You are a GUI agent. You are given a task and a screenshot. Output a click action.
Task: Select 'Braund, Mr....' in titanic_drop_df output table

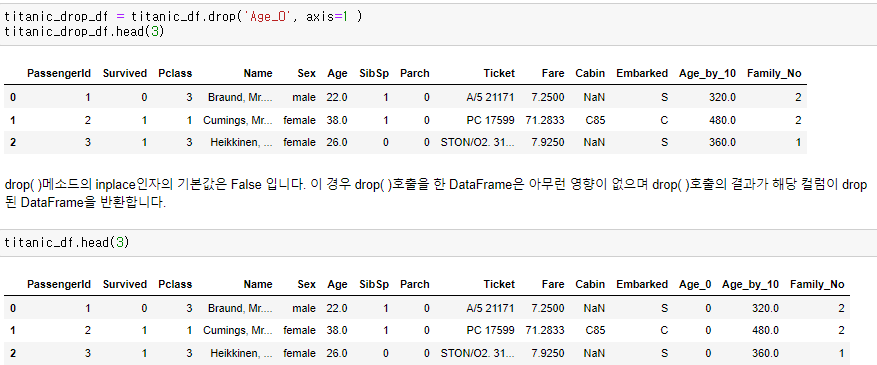point(241,98)
